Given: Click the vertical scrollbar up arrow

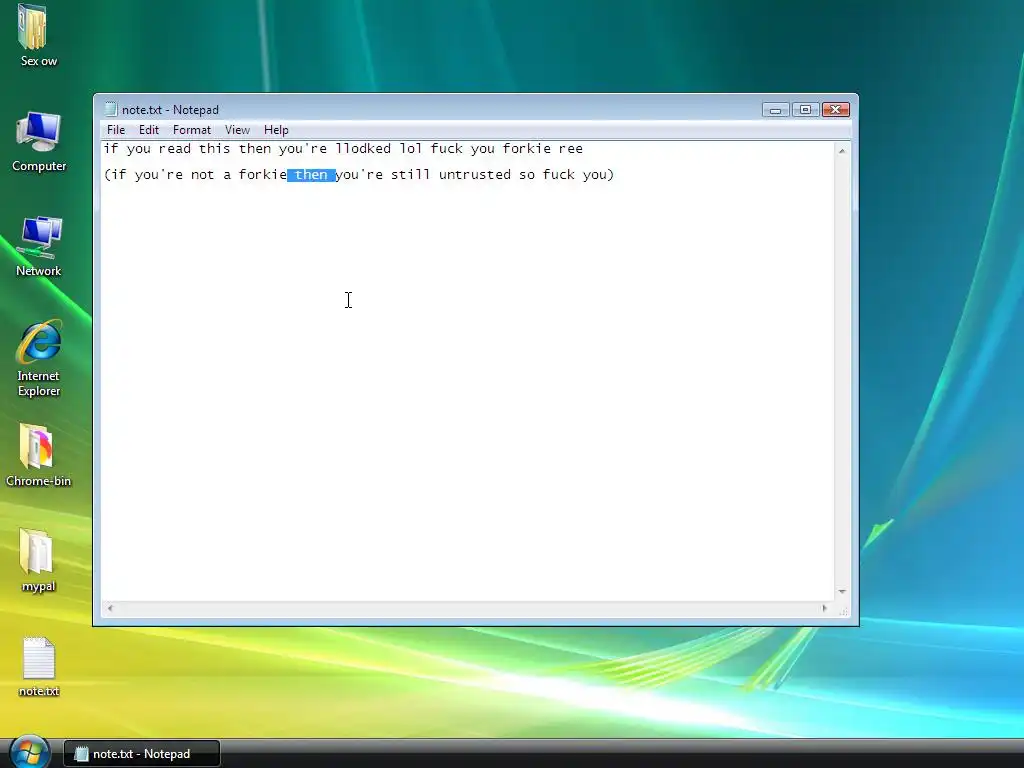Looking at the screenshot, I should pyautogui.click(x=842, y=151).
